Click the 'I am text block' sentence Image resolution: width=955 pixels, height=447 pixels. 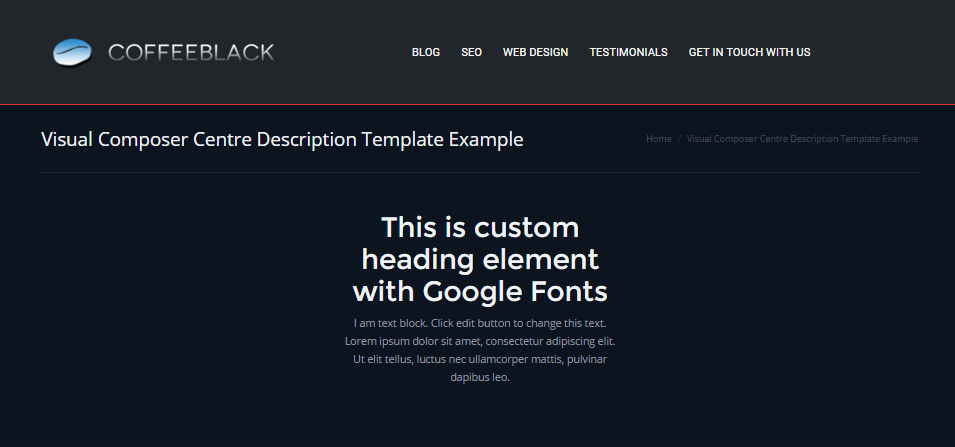[x=480, y=323]
